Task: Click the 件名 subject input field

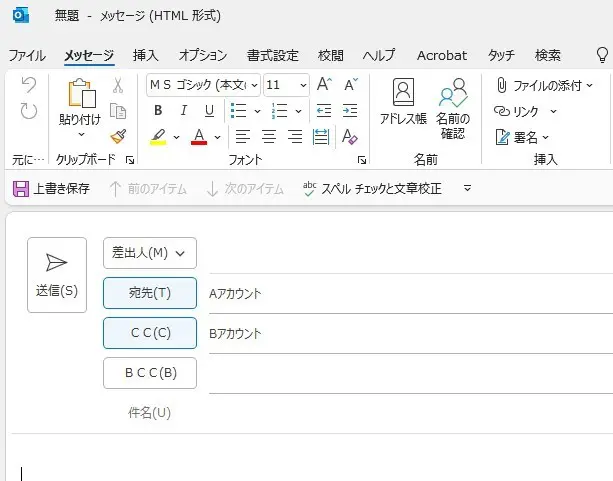Action: pyautogui.click(x=411, y=413)
